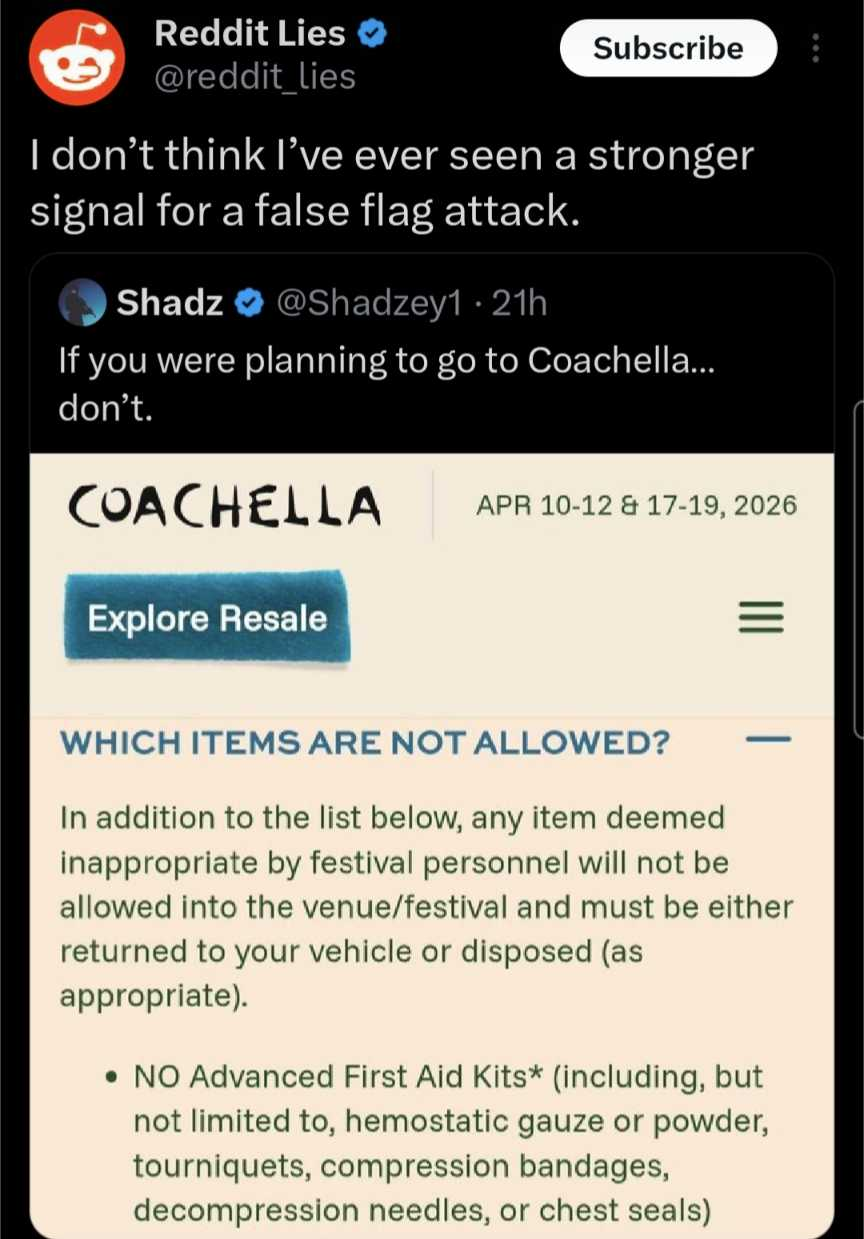Open the @reddit_lies handle link
Screen dimensions: 864x1239
pos(255,76)
